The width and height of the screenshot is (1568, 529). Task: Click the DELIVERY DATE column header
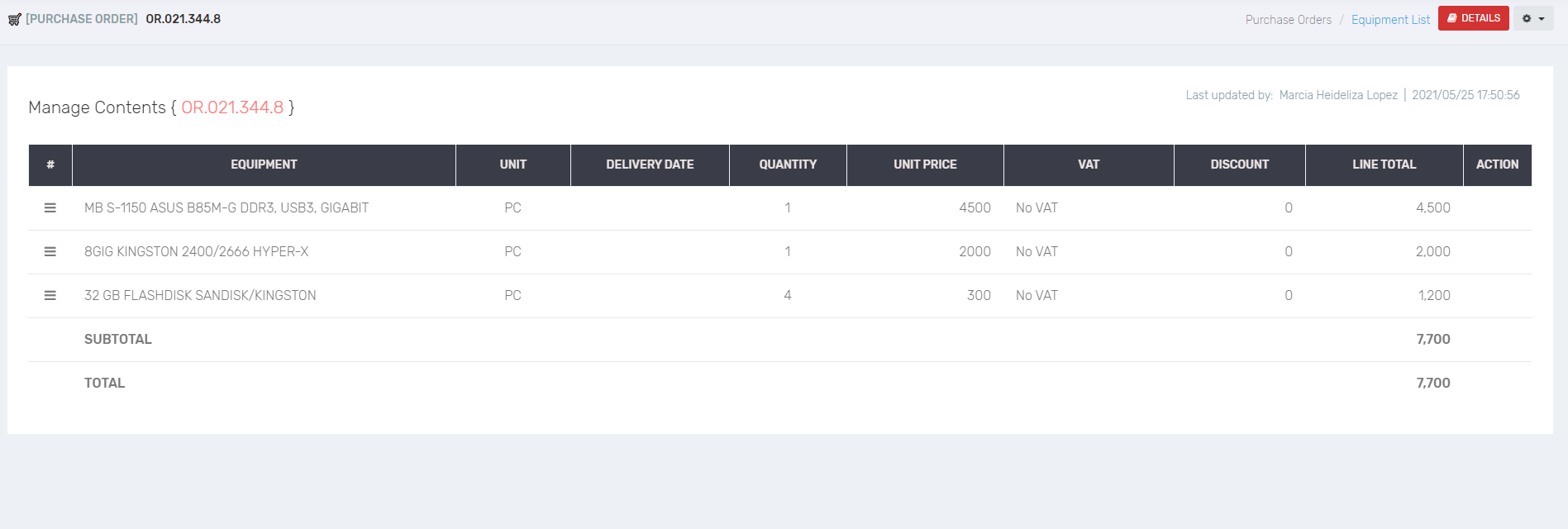[650, 164]
